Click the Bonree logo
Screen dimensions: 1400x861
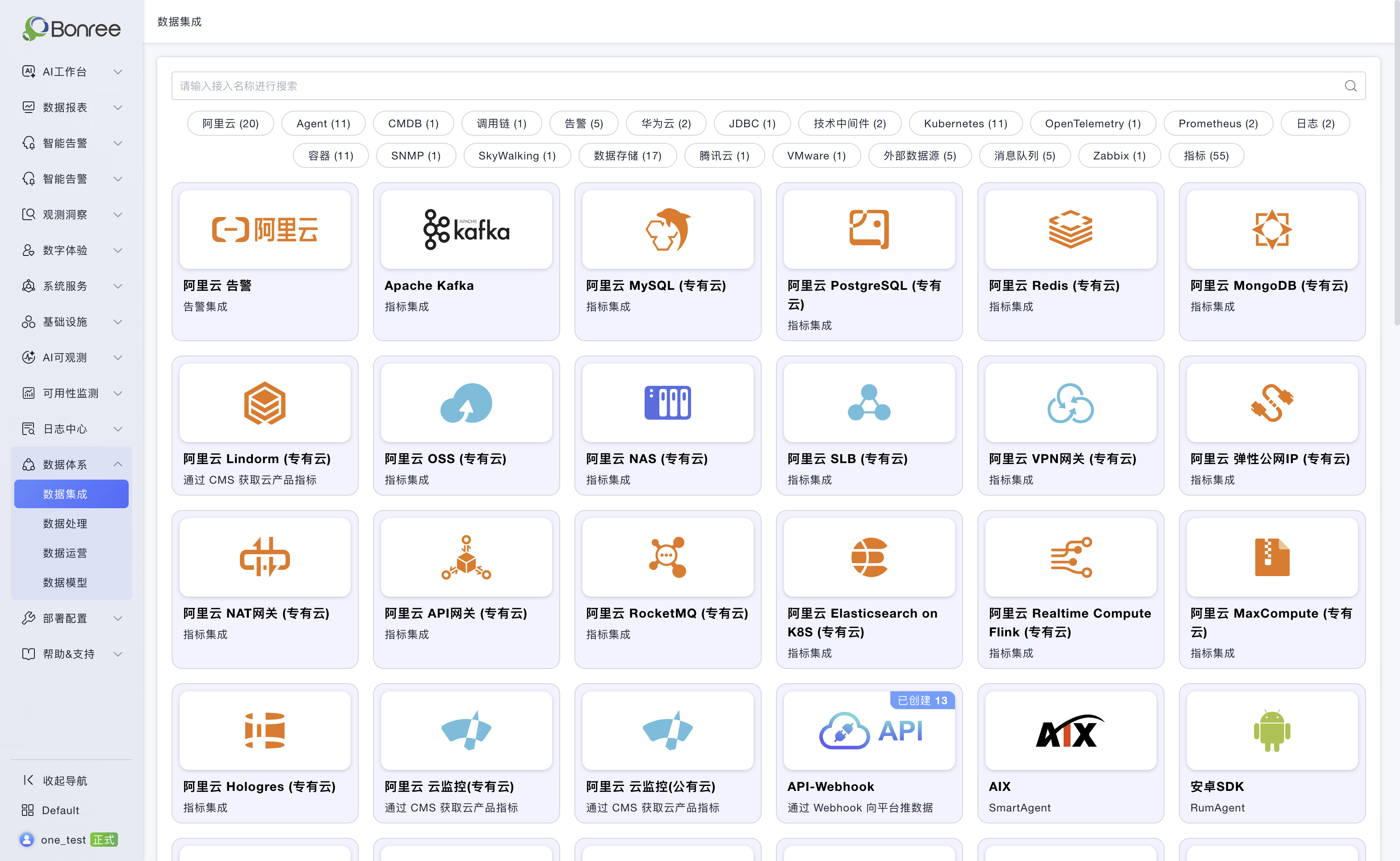[72, 28]
